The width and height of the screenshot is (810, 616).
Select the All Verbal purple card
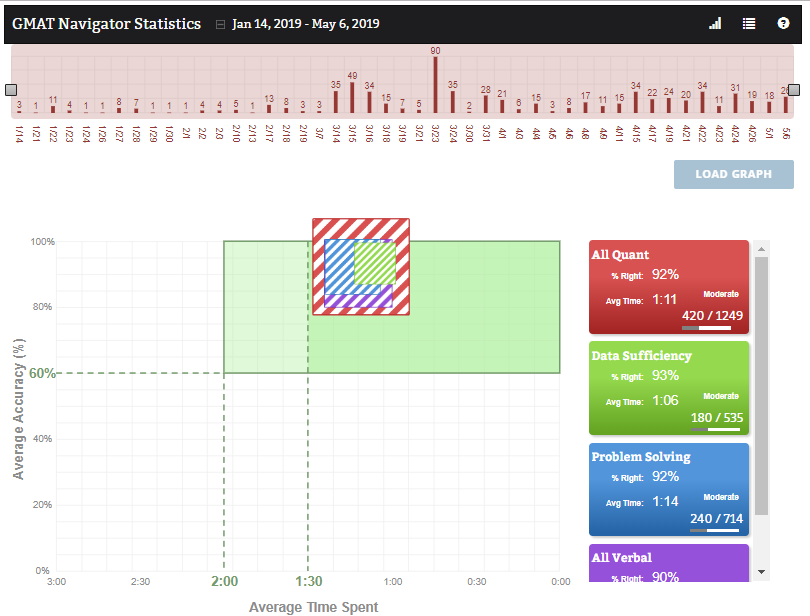[669, 562]
